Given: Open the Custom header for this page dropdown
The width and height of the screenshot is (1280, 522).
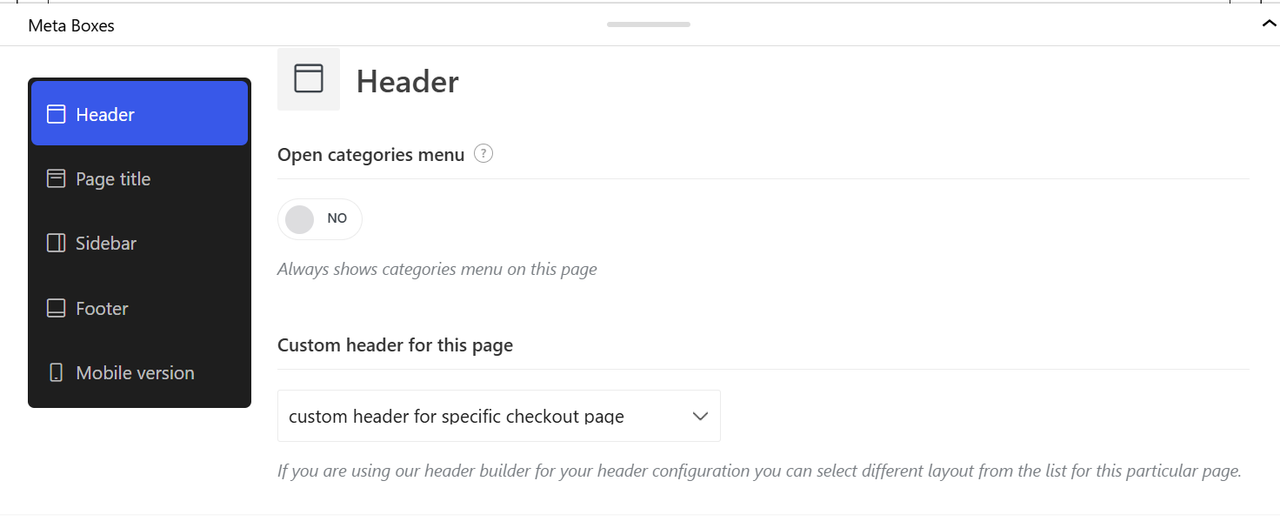Looking at the screenshot, I should tap(499, 416).
